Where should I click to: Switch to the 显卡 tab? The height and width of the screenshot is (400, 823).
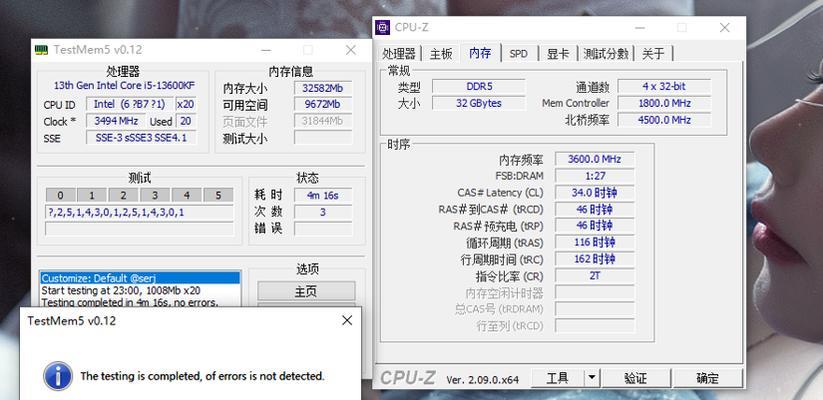[x=558, y=53]
